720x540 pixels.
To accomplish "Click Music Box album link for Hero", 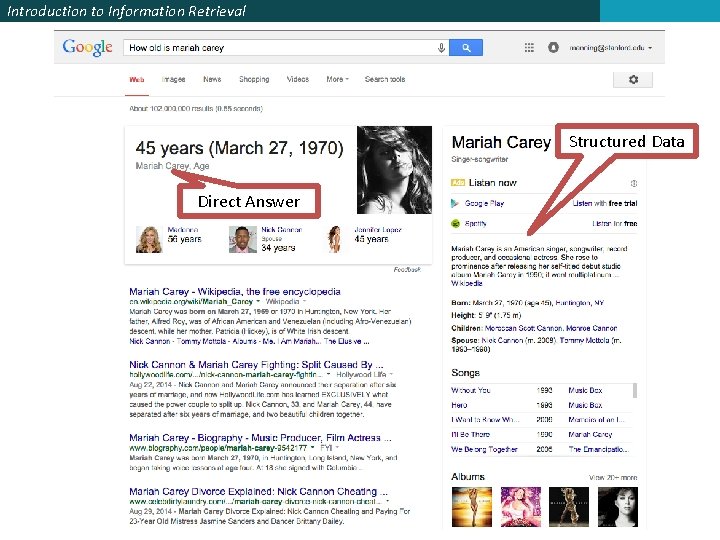I will coord(585,405).
